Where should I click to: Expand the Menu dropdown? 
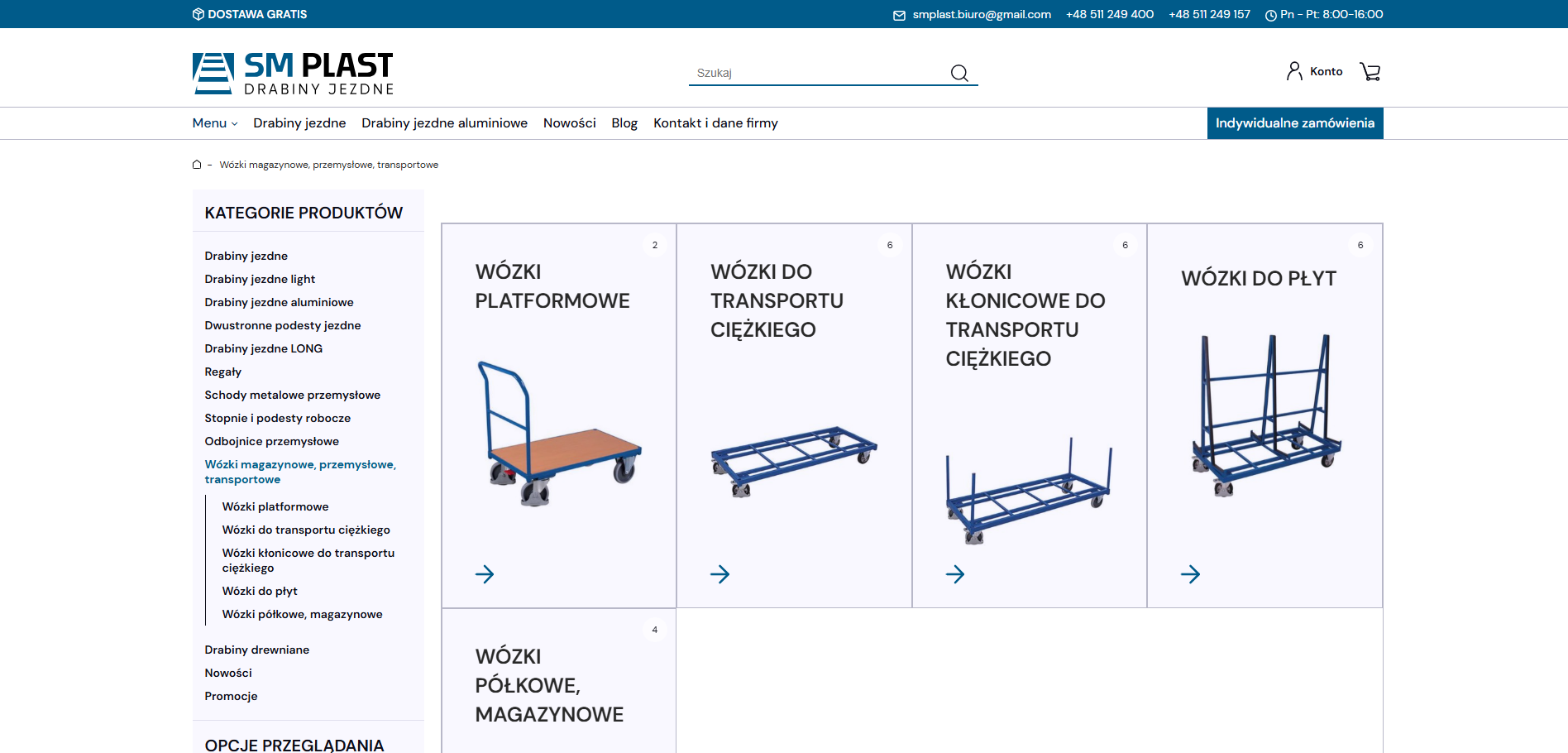(213, 122)
